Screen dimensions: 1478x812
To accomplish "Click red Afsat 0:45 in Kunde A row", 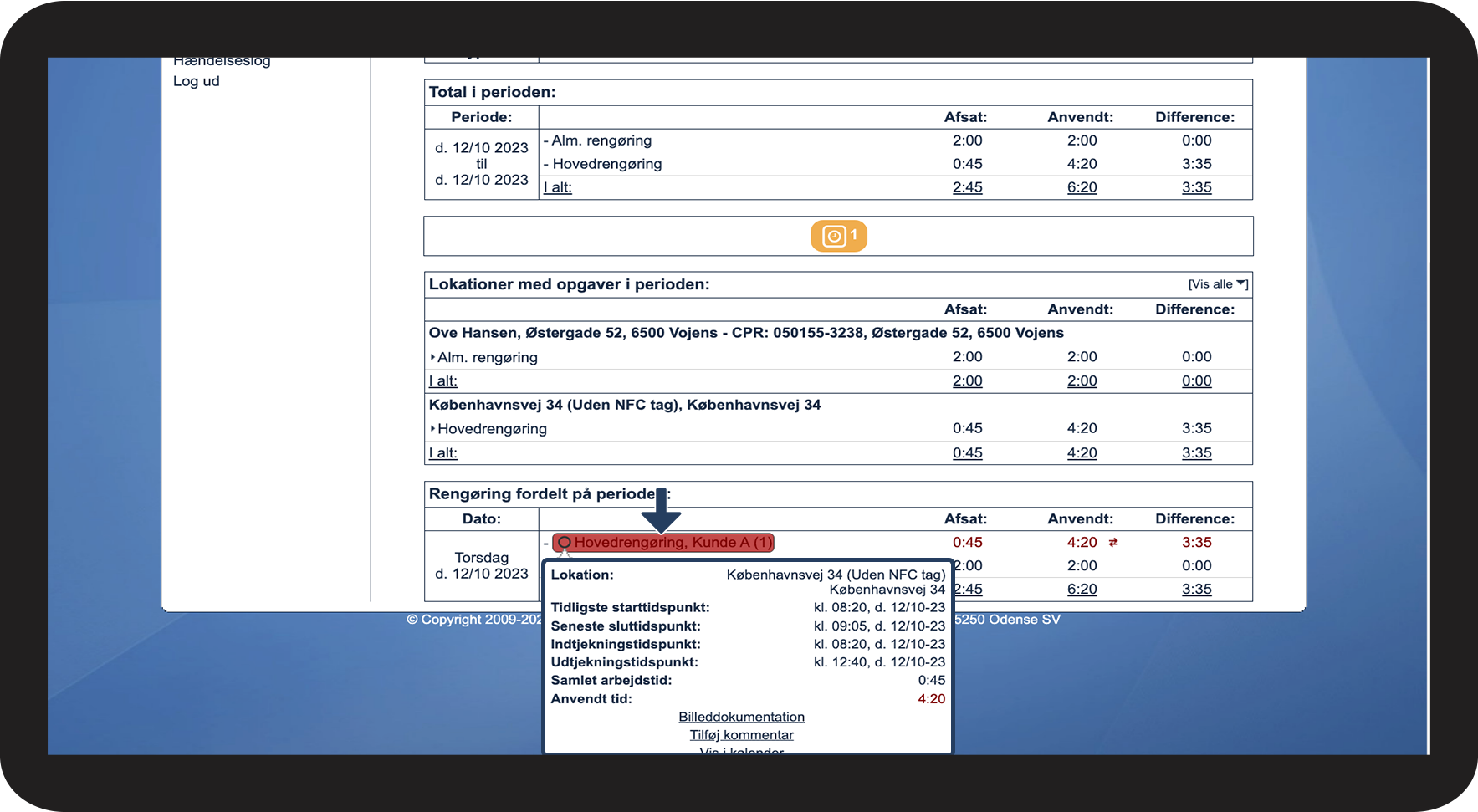I will click(968, 543).
